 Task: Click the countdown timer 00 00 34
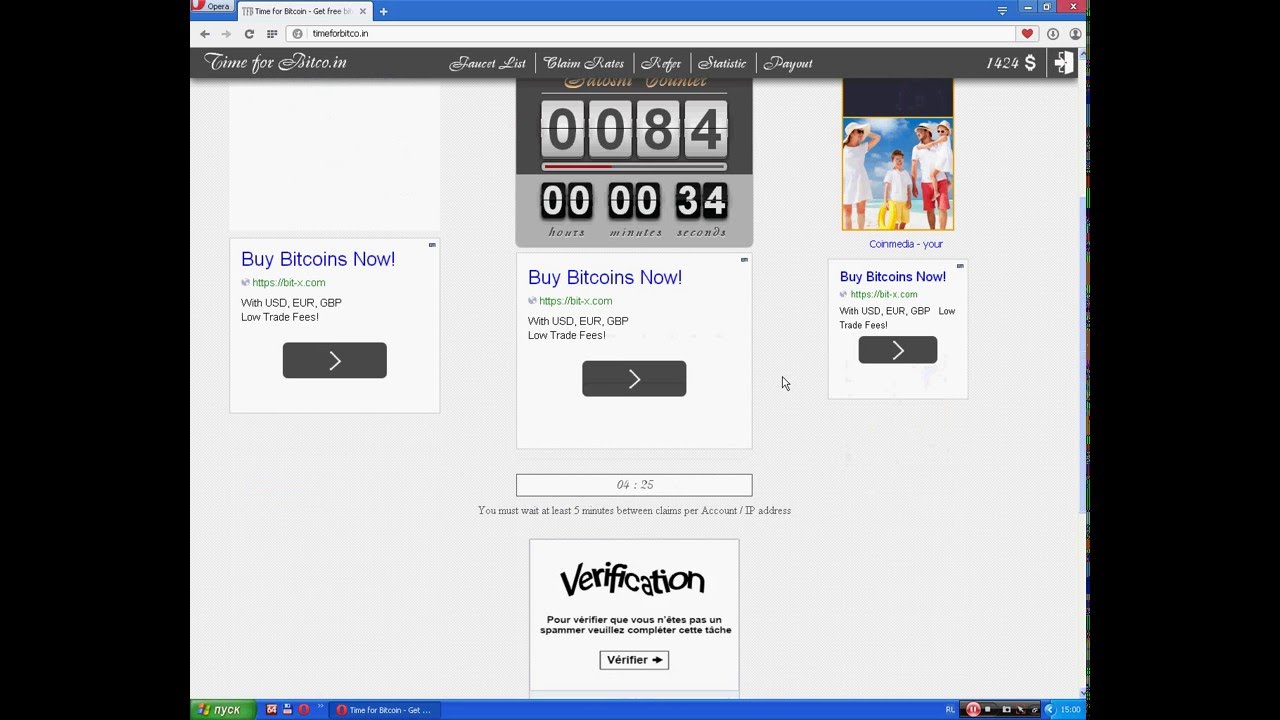(x=634, y=201)
